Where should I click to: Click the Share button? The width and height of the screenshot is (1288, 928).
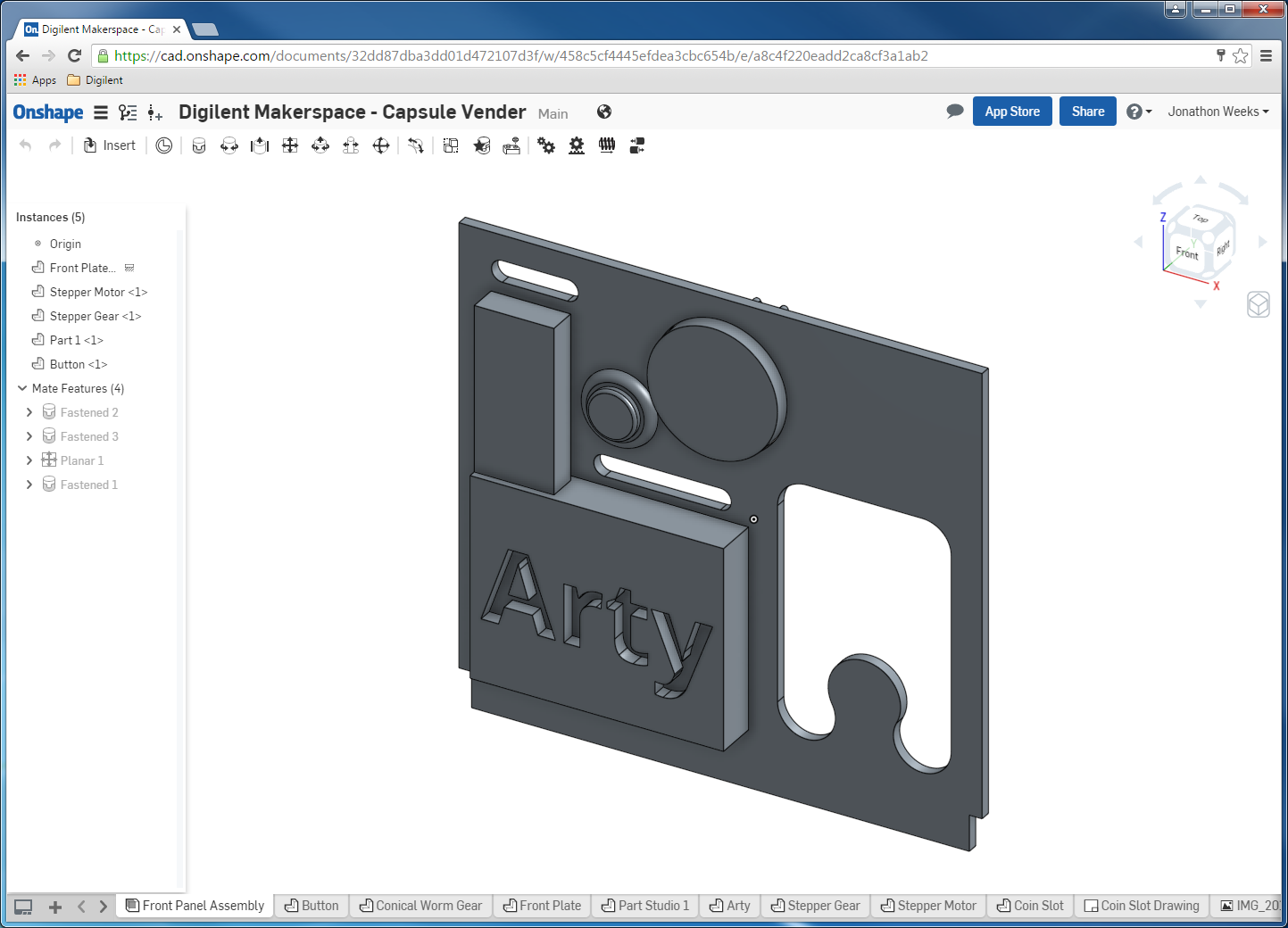[x=1088, y=112]
